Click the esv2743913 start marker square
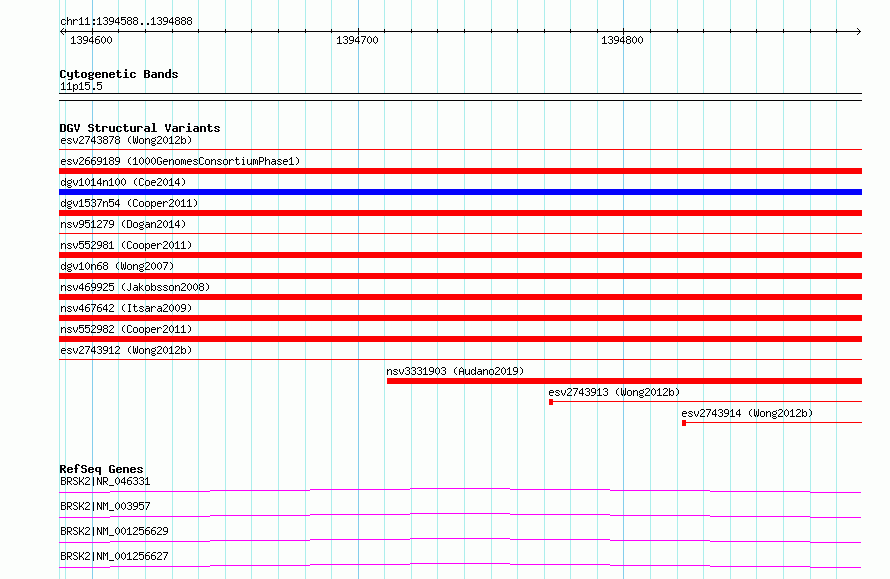 point(551,402)
